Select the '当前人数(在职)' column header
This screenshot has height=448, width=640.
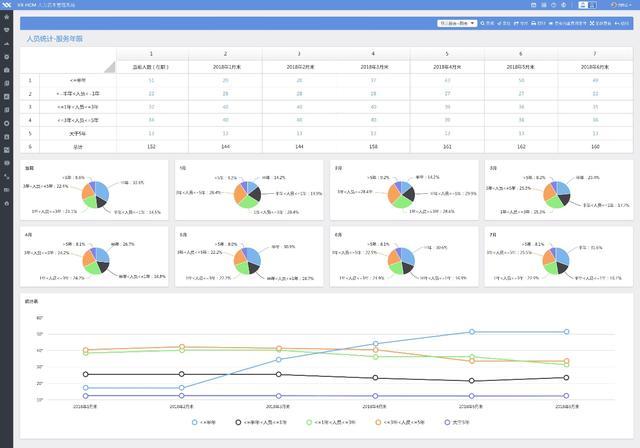click(x=151, y=67)
